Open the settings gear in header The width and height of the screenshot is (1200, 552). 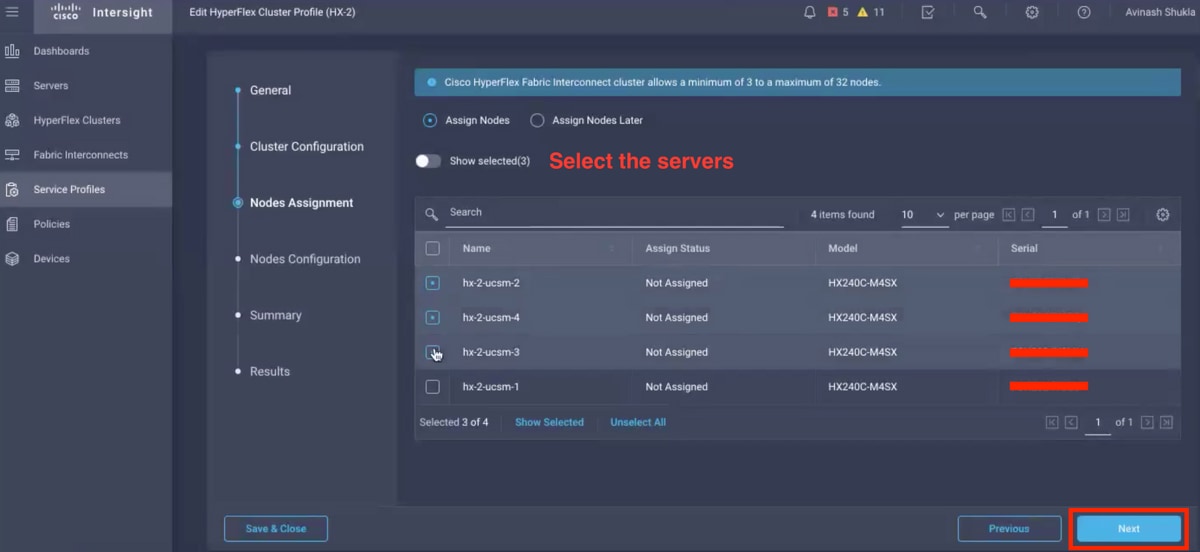pos(1032,12)
